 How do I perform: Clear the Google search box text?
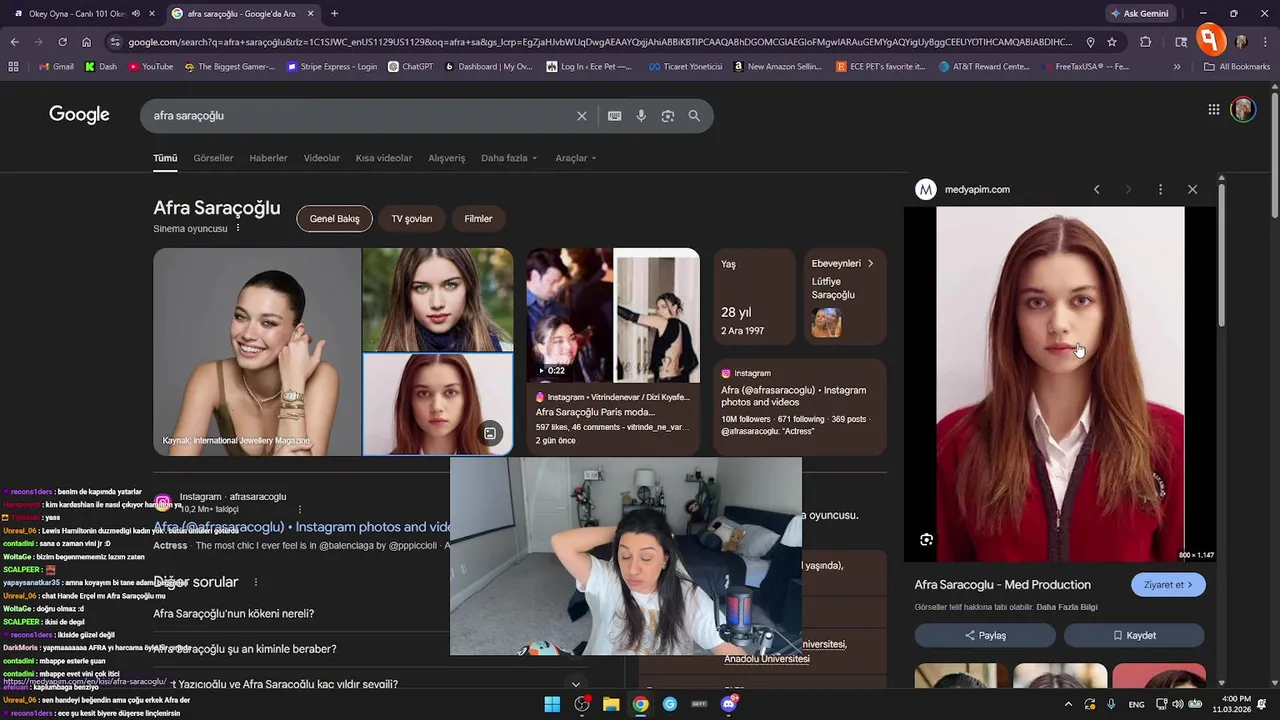(582, 116)
